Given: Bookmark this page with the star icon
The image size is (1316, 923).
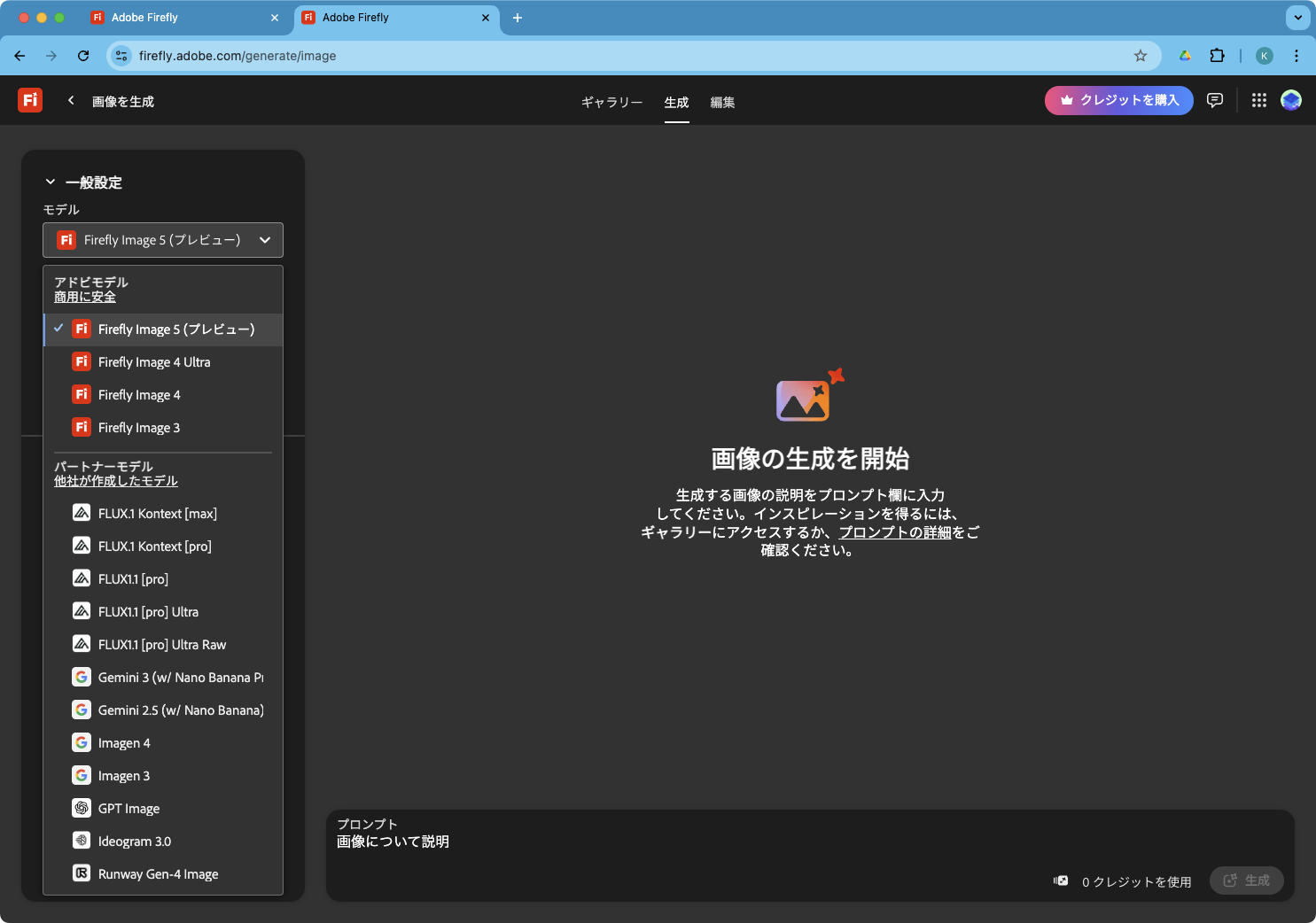Looking at the screenshot, I should pyautogui.click(x=1141, y=56).
